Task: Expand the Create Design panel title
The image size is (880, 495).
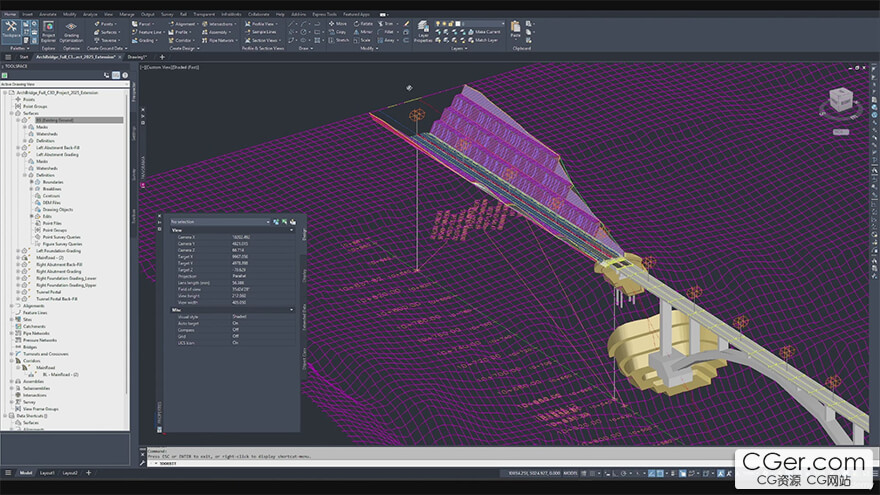Action: 184,48
